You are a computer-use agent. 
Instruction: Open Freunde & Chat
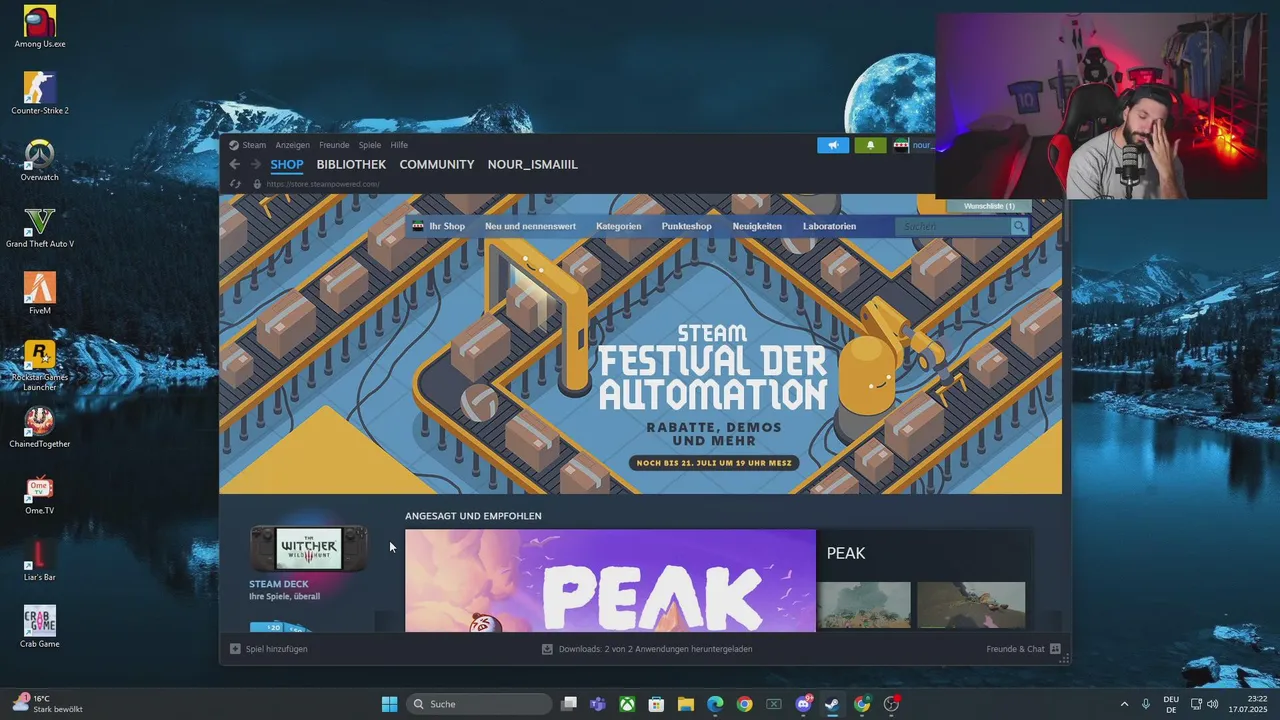point(1023,649)
